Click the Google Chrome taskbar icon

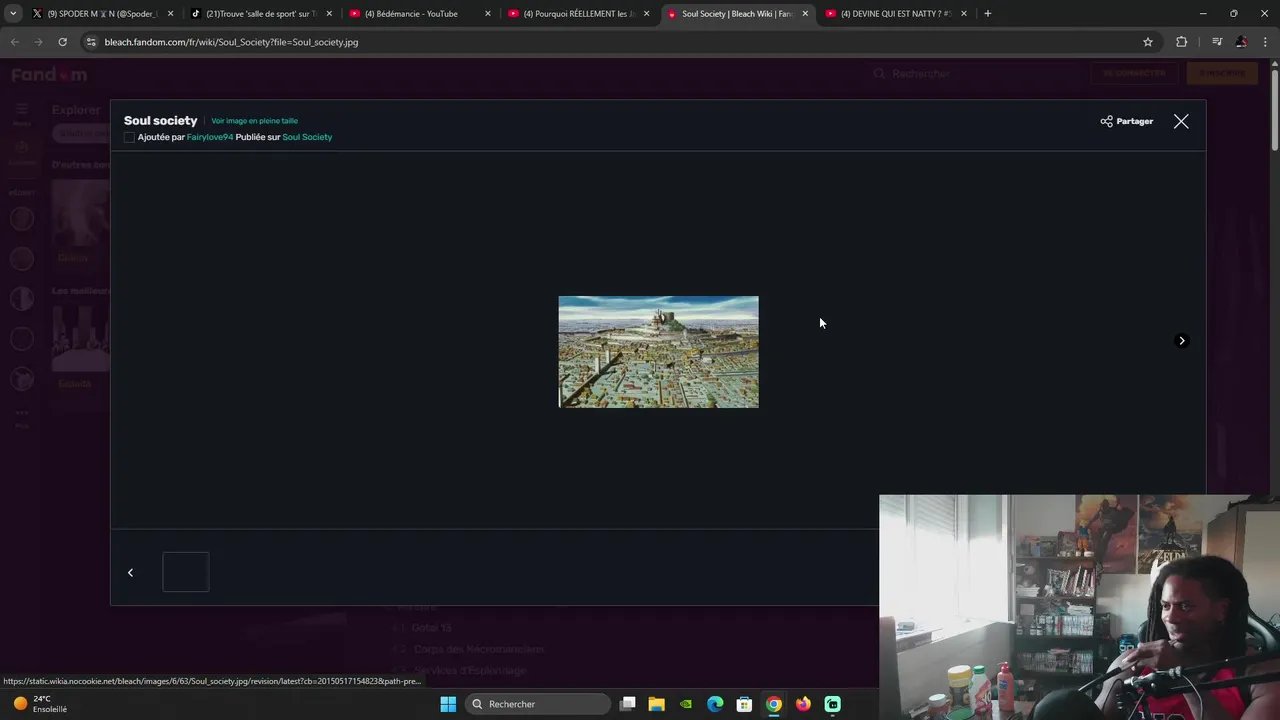pos(774,704)
